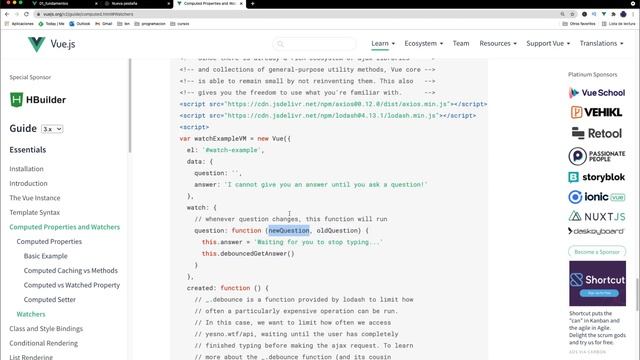Click the browser back arrow

click(x=7, y=14)
